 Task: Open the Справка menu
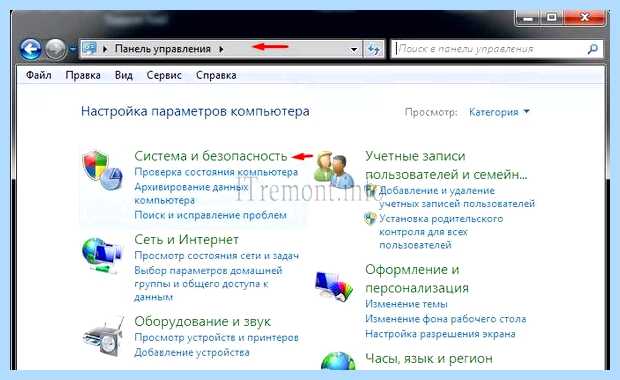tap(216, 75)
